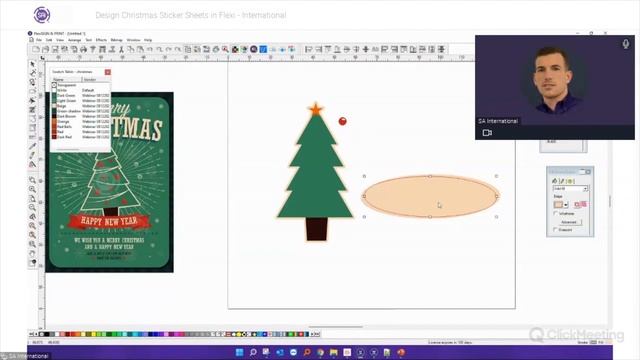Select Orange swatch row
This screenshot has height=360, width=640.
click(80, 122)
